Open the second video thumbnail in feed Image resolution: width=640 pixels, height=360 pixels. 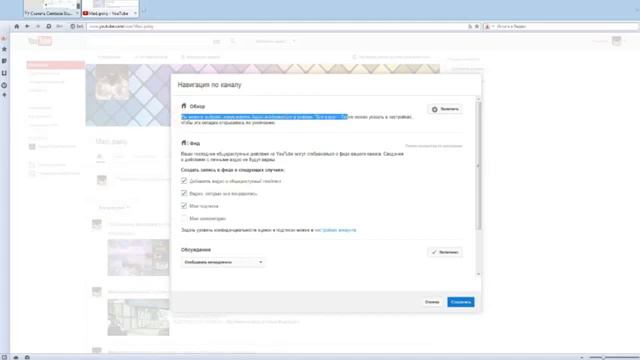[x=138, y=317]
